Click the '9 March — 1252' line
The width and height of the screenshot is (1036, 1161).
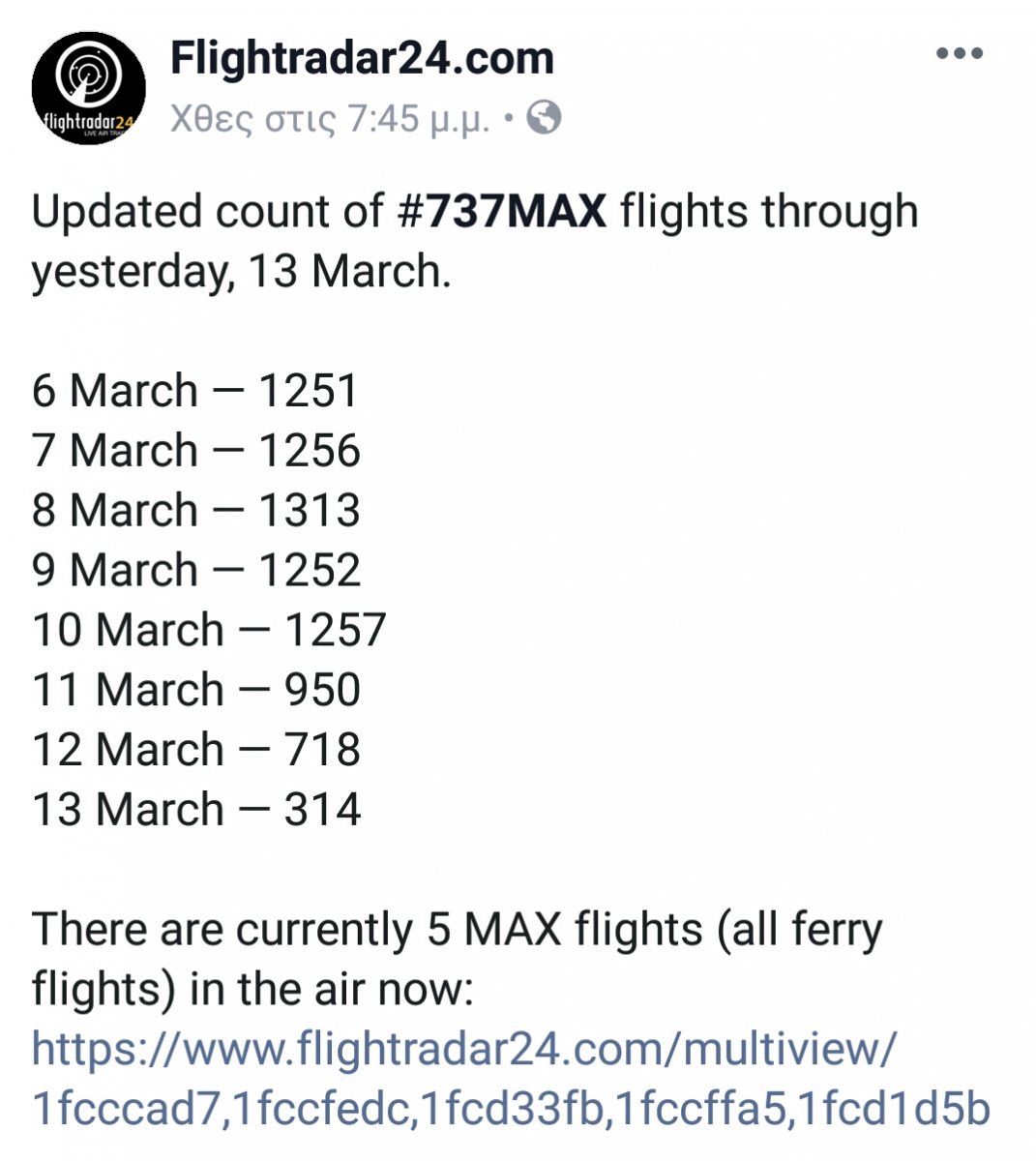point(196,571)
